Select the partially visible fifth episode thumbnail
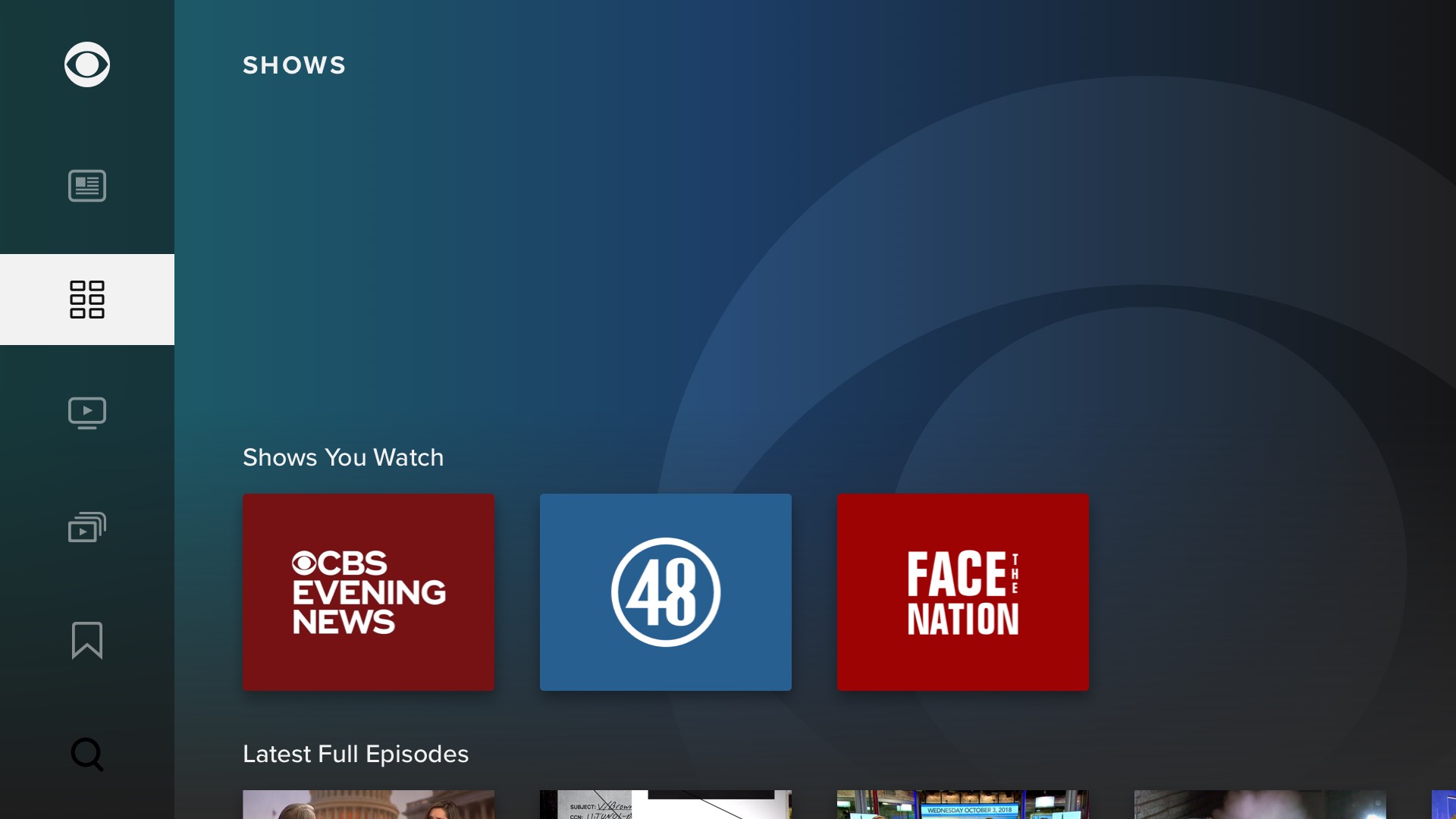This screenshot has height=819, width=1456. (x=1443, y=805)
